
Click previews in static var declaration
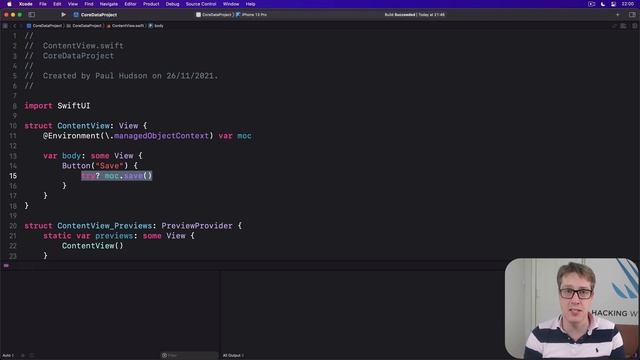pyautogui.click(x=114, y=236)
